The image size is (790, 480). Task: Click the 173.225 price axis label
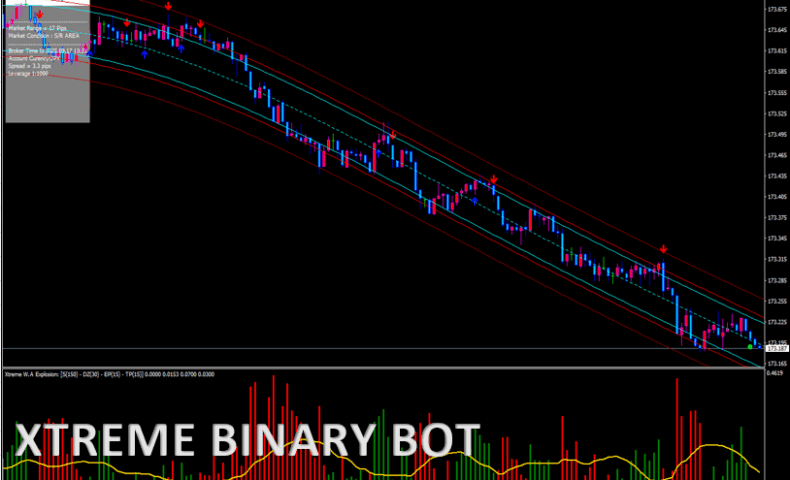point(777,322)
